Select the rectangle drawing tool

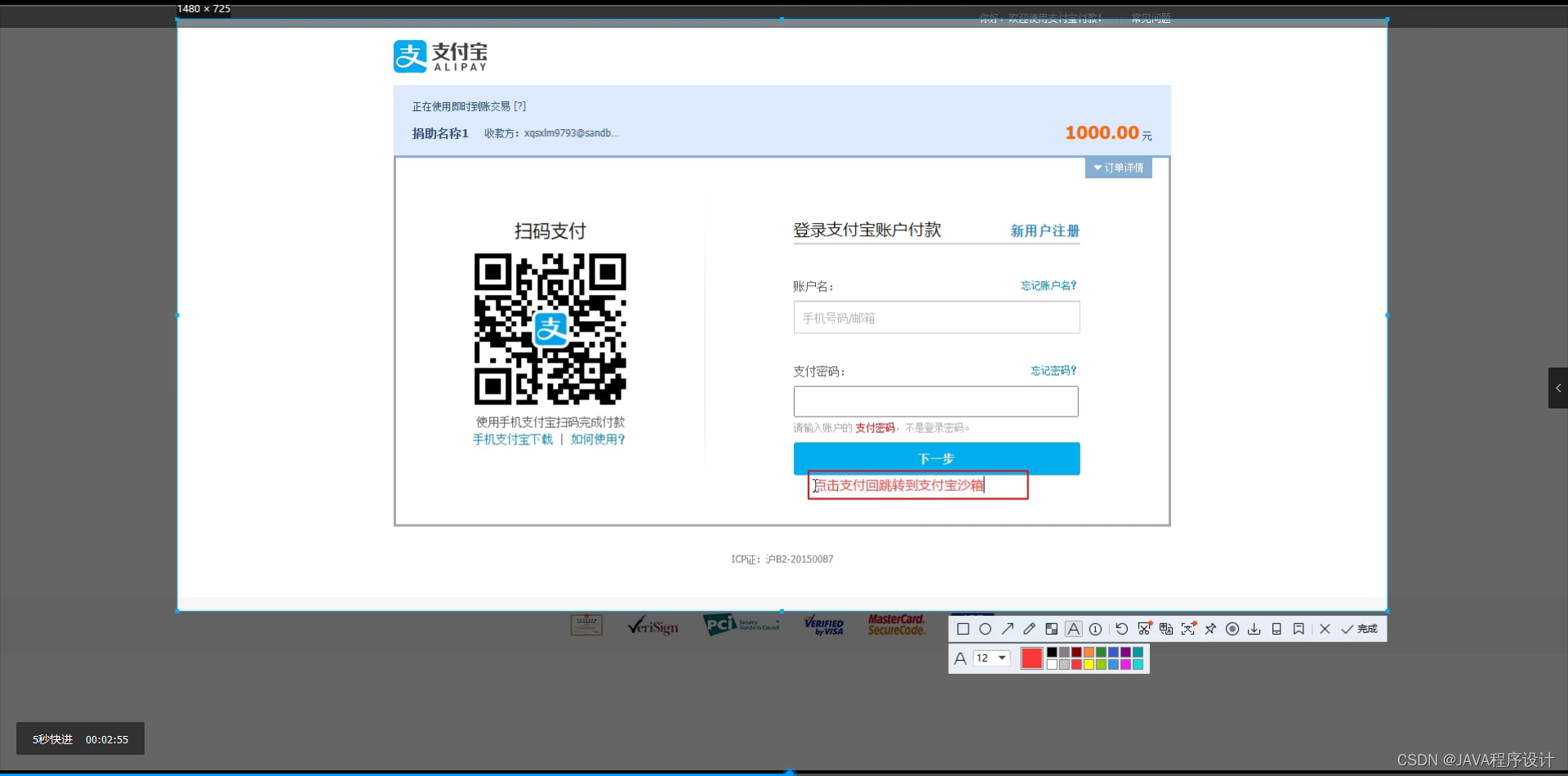(963, 629)
